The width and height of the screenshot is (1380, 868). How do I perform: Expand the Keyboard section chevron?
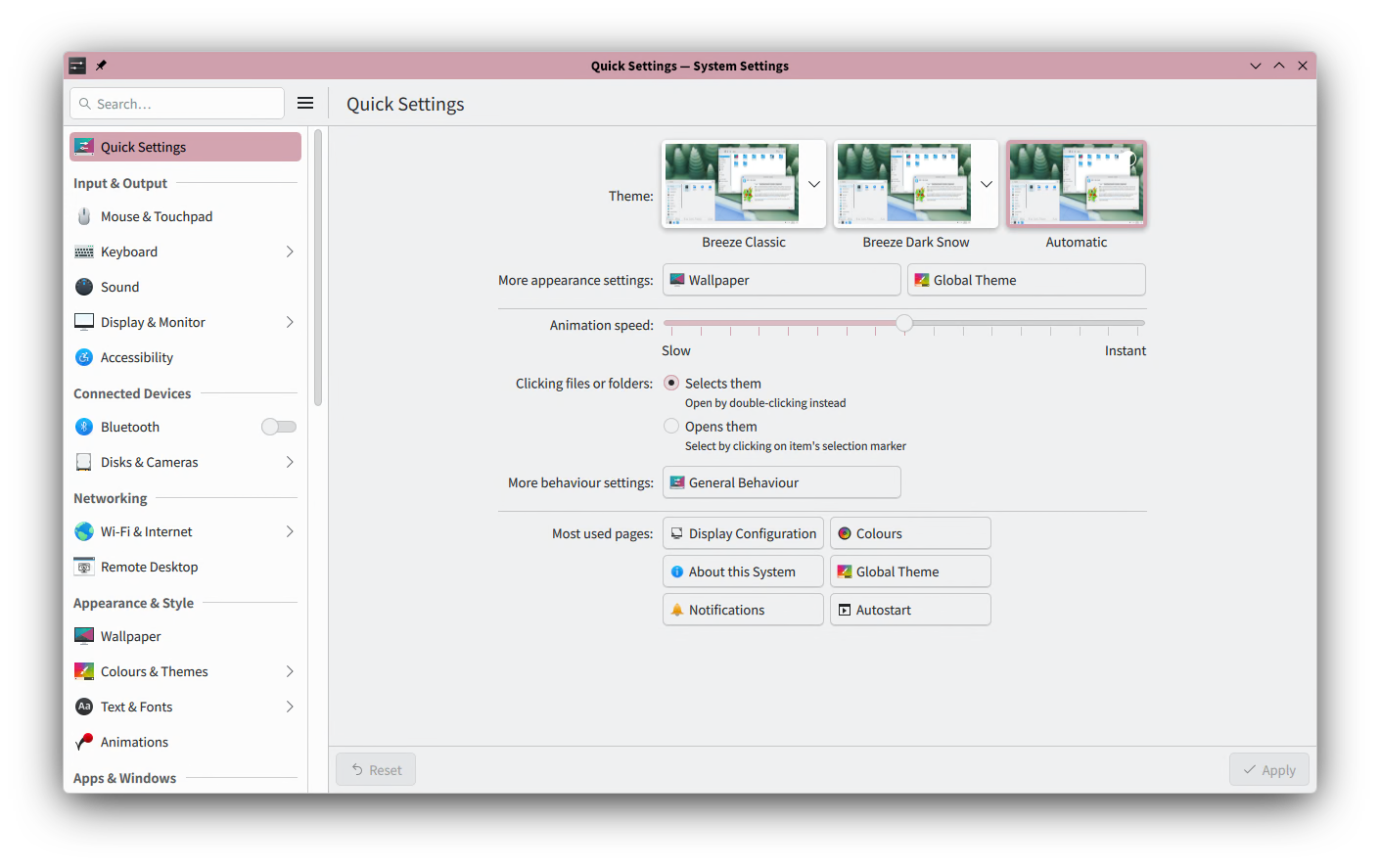(290, 251)
